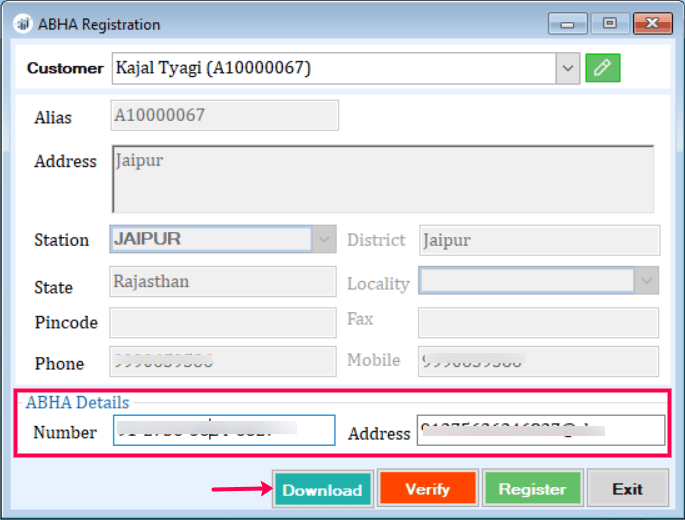Image resolution: width=685 pixels, height=520 pixels.
Task: Click the ABHA Registration app icon in title bar
Action: [23, 24]
